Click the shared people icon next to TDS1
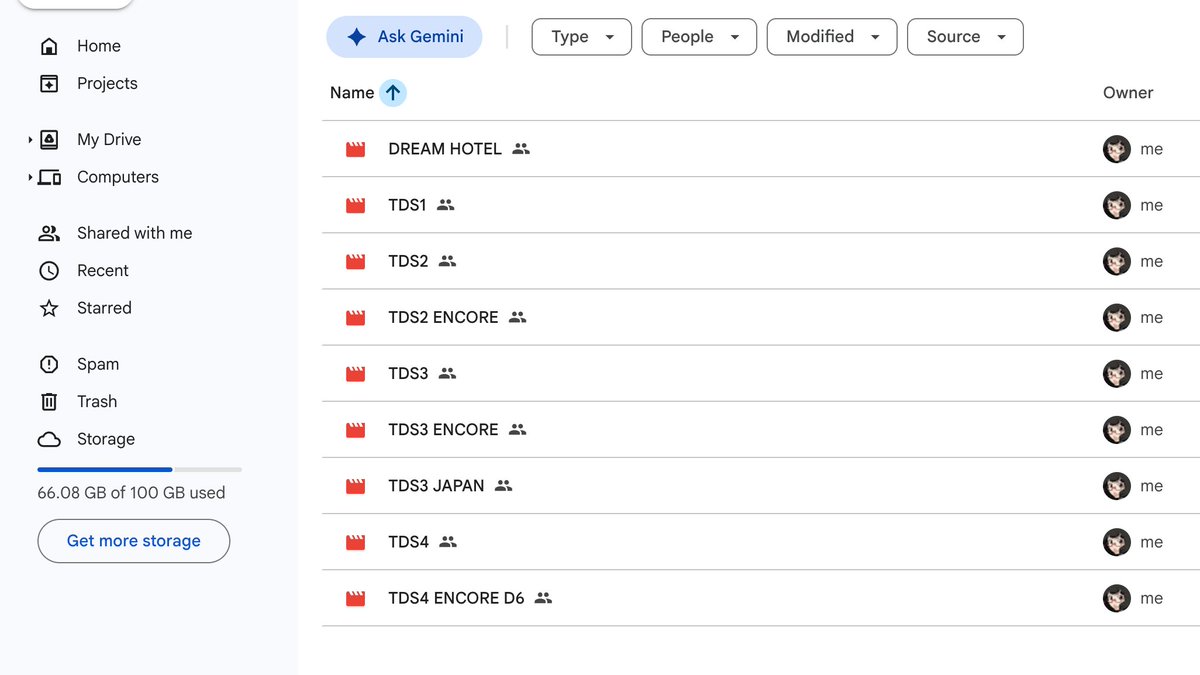Screen dimensions: 1200x675 point(446,205)
